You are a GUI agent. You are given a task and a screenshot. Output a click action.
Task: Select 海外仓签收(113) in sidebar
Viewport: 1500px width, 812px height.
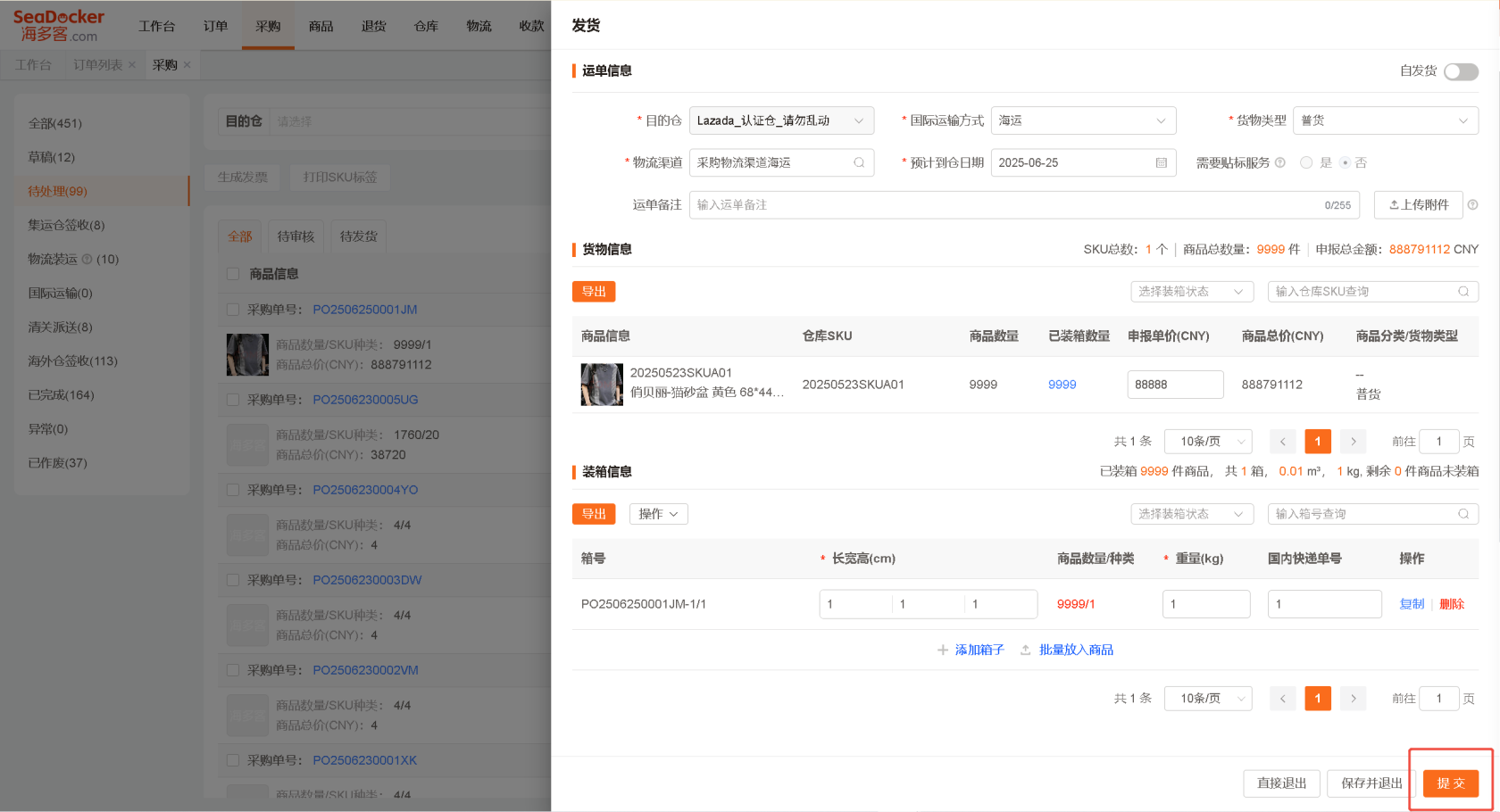click(72, 361)
